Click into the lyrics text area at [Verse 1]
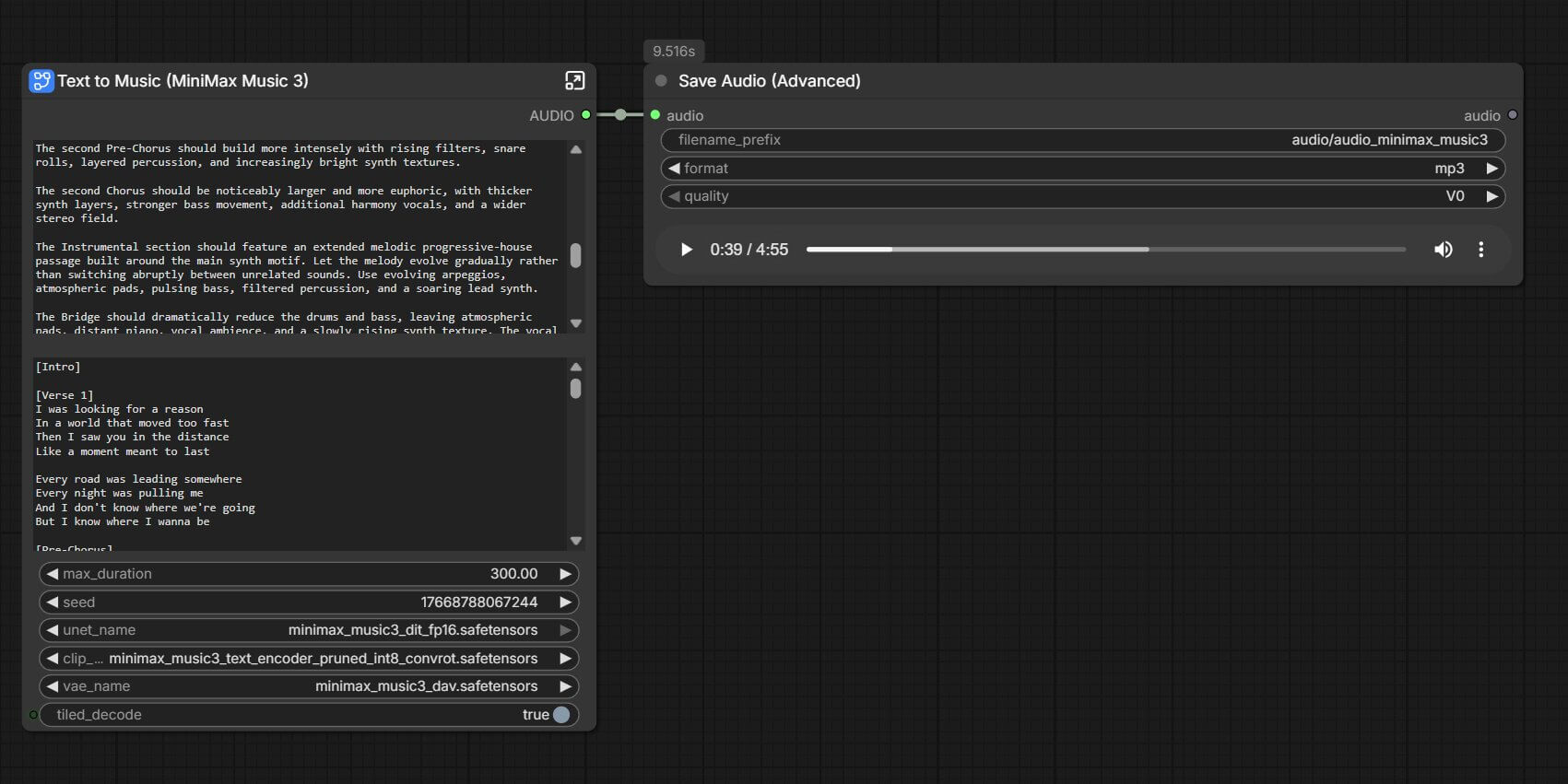The width and height of the screenshot is (1568, 784). [x=65, y=395]
